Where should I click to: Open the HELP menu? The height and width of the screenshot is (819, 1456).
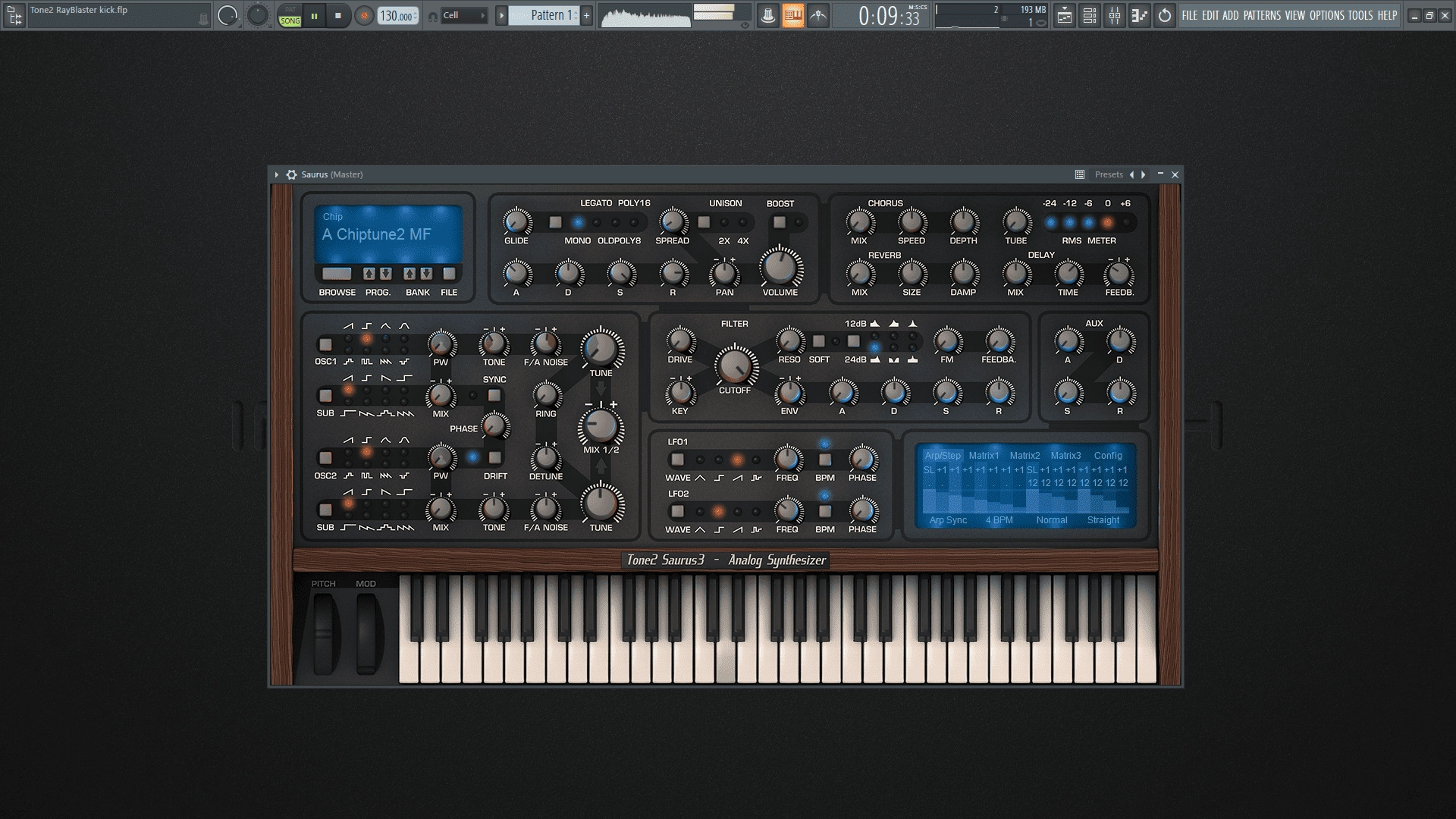(1387, 15)
